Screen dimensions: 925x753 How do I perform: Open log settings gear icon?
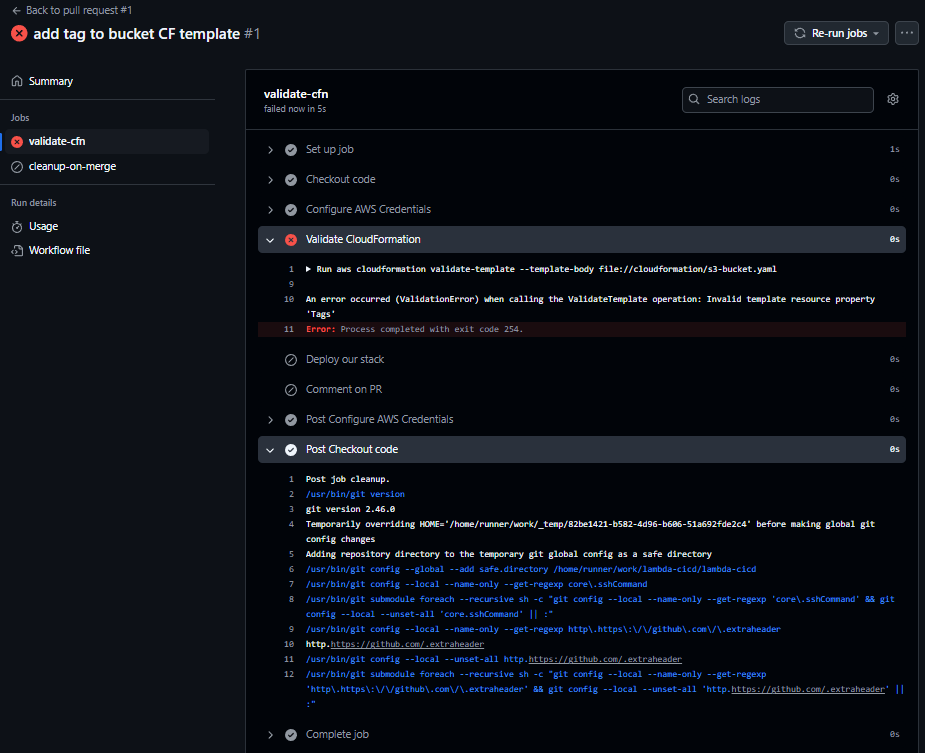click(893, 99)
